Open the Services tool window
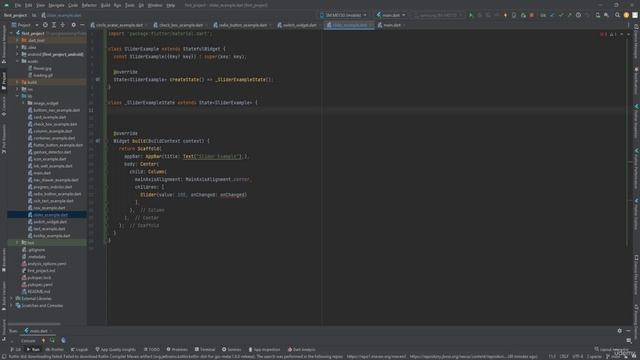This screenshot has width=640, height=360. pyautogui.click(x=231, y=350)
